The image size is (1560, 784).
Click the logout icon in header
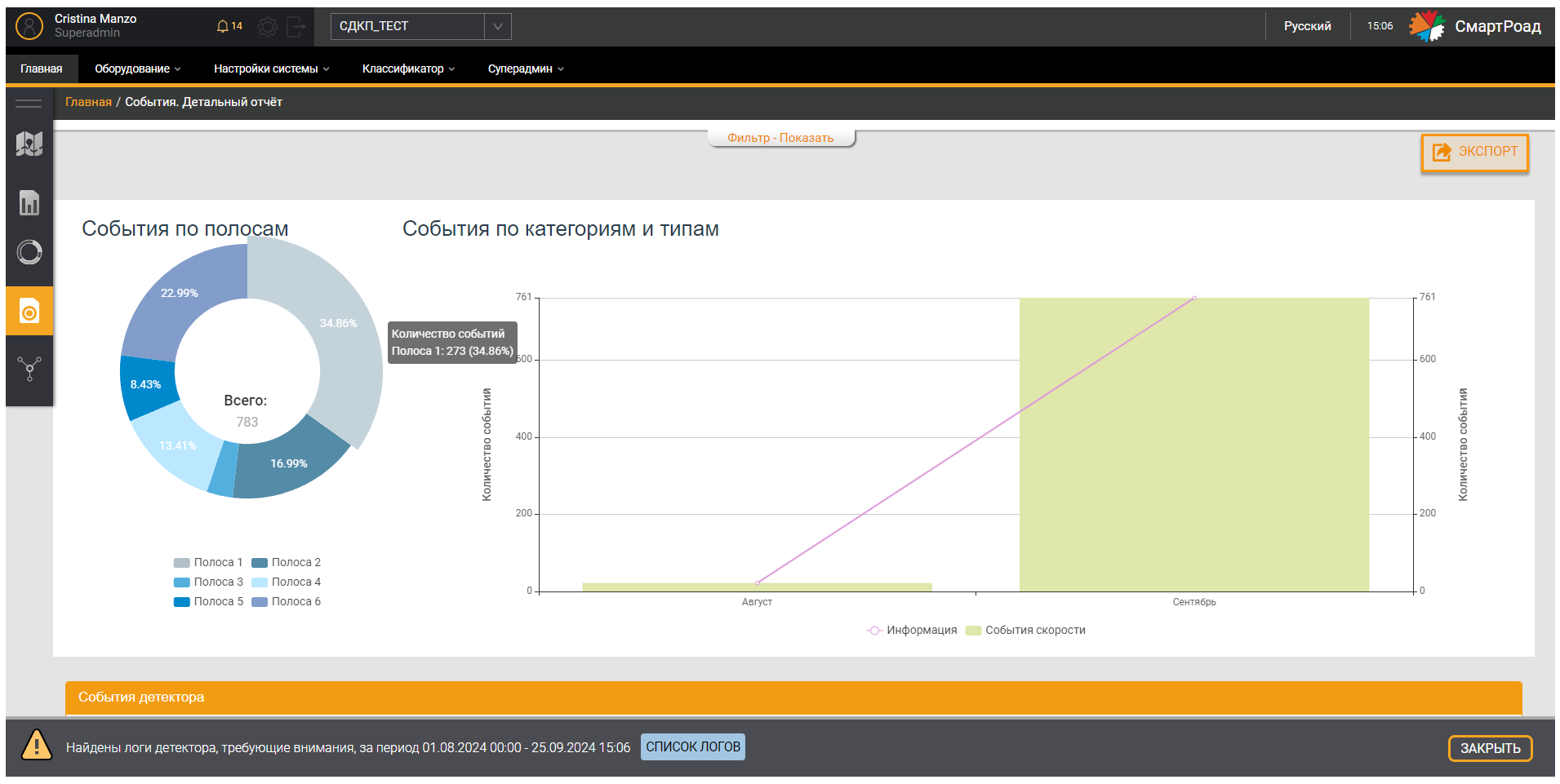(296, 27)
